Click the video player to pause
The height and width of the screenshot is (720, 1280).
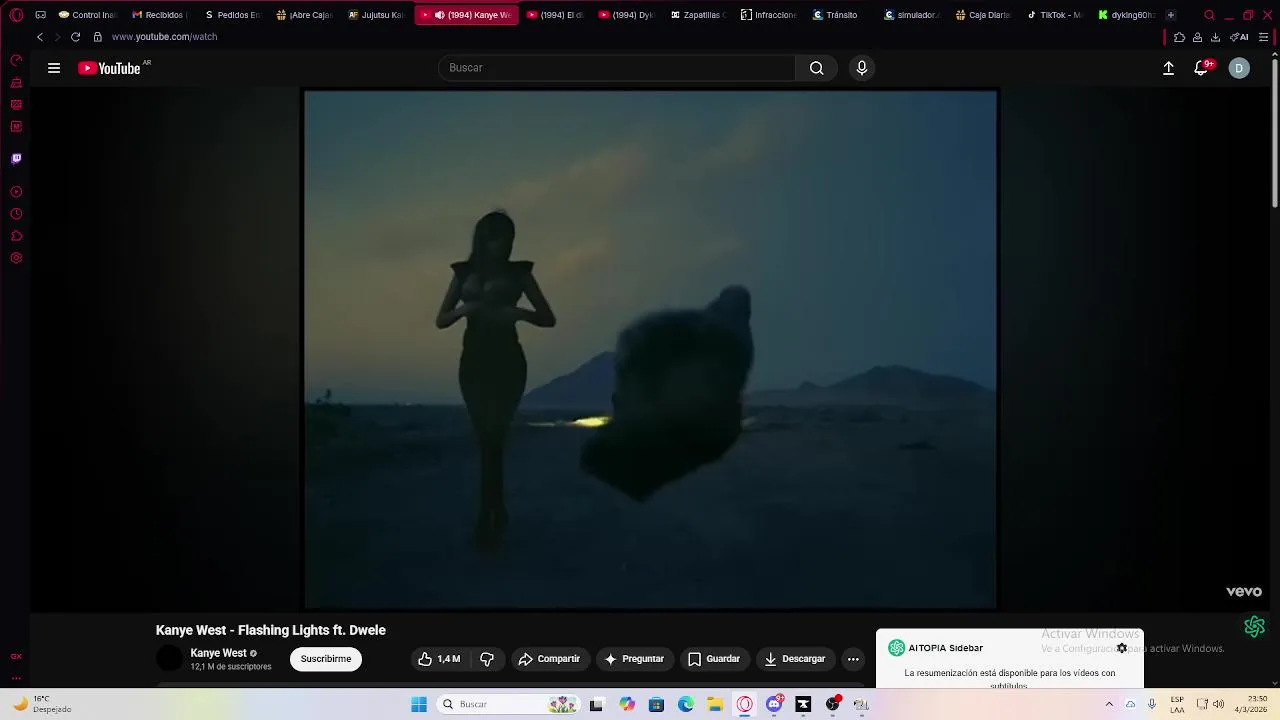coord(650,350)
